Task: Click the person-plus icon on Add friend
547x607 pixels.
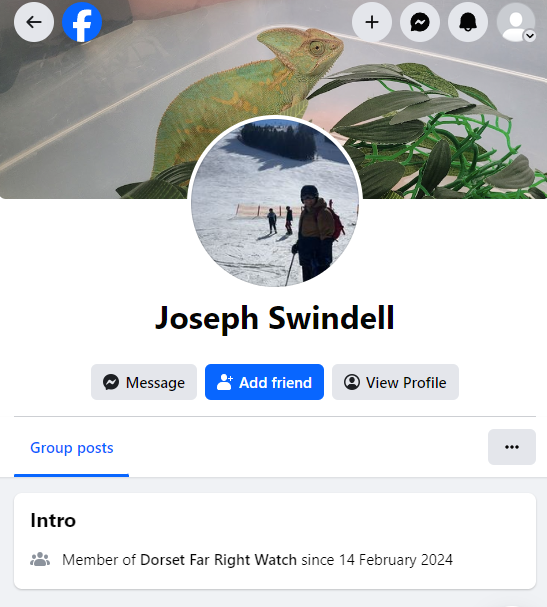Action: tap(225, 382)
